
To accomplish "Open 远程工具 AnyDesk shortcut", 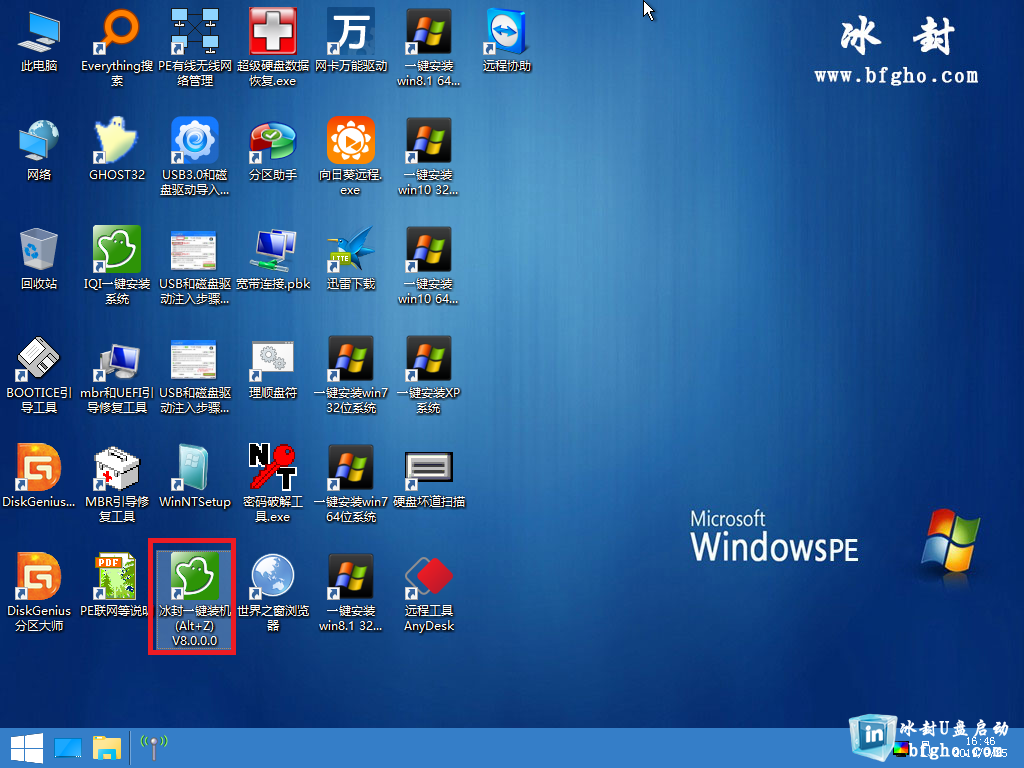I will (x=428, y=592).
